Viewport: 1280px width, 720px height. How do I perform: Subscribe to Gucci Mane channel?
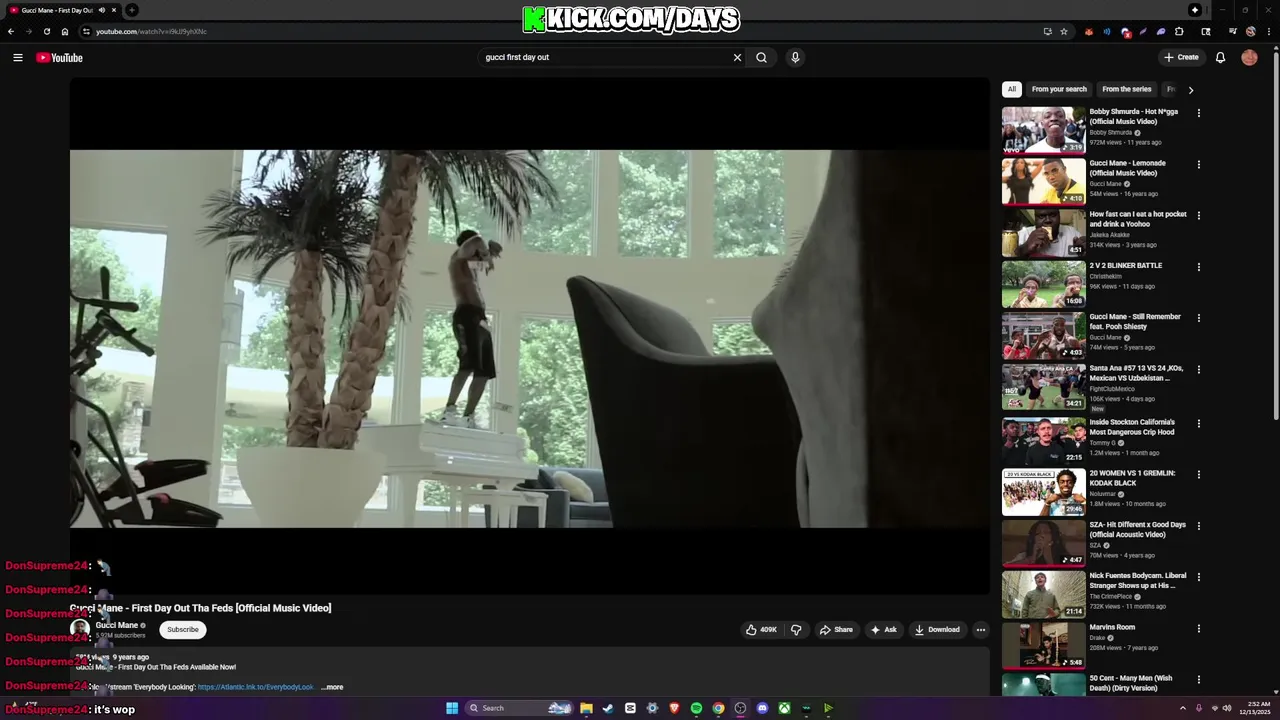point(183,630)
